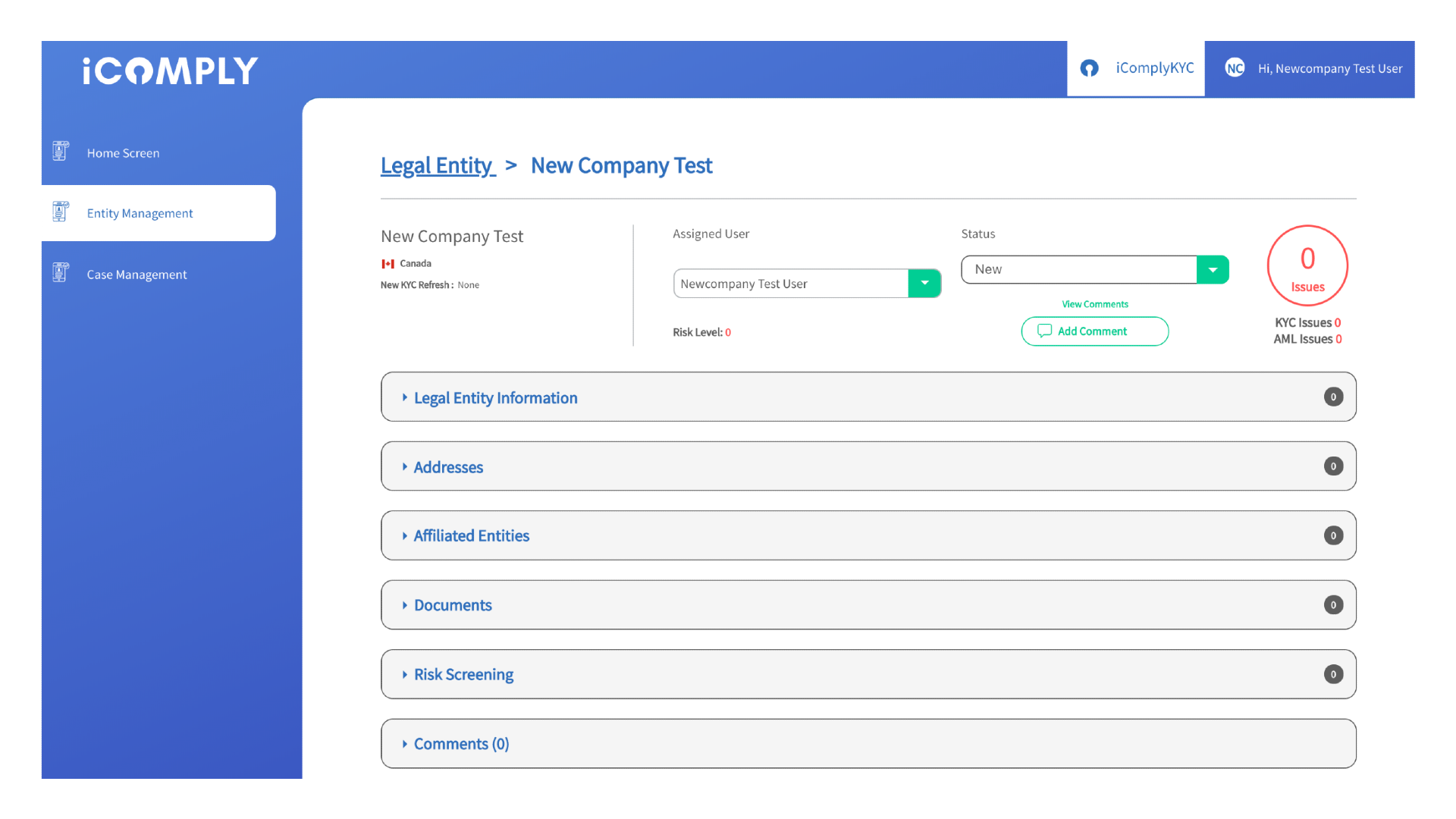Open the Status dropdown arrow
The image size is (1456, 819).
(1213, 270)
